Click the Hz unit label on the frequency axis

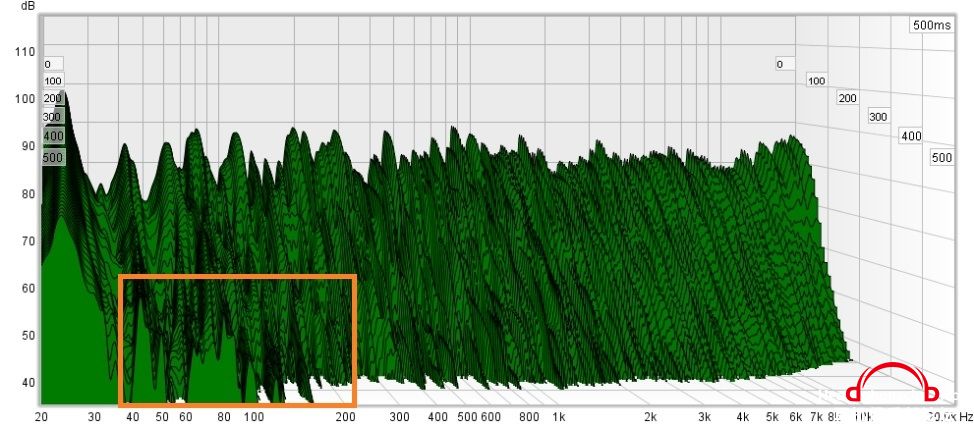965,416
